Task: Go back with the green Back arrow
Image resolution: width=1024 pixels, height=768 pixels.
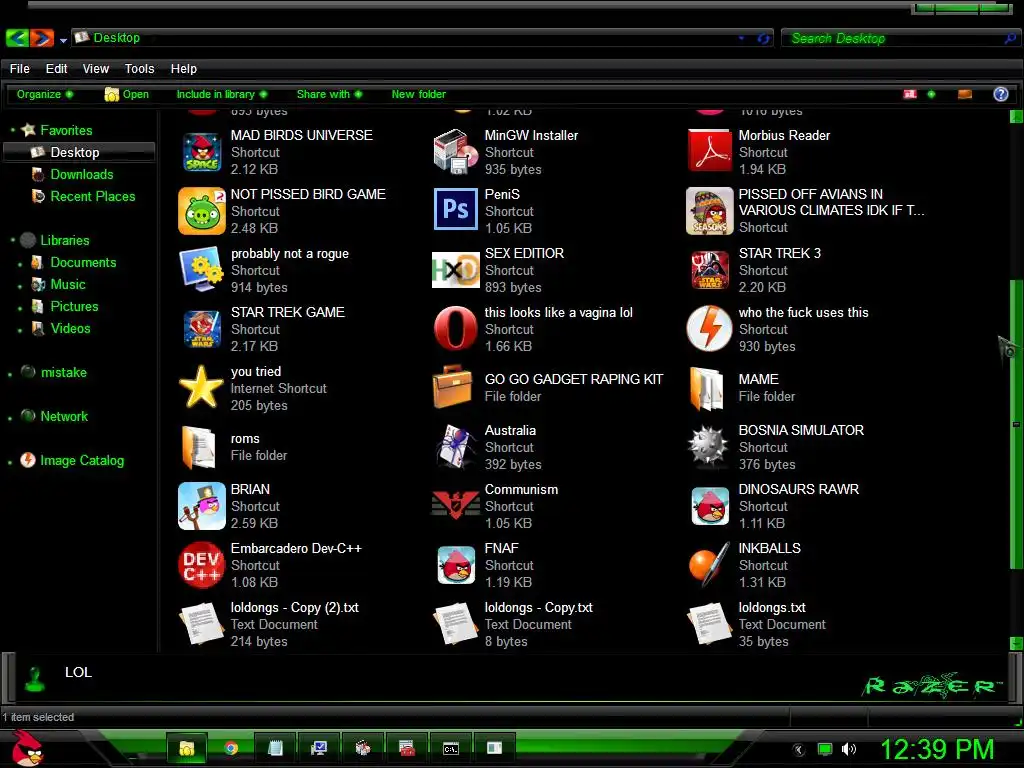Action: tap(17, 38)
